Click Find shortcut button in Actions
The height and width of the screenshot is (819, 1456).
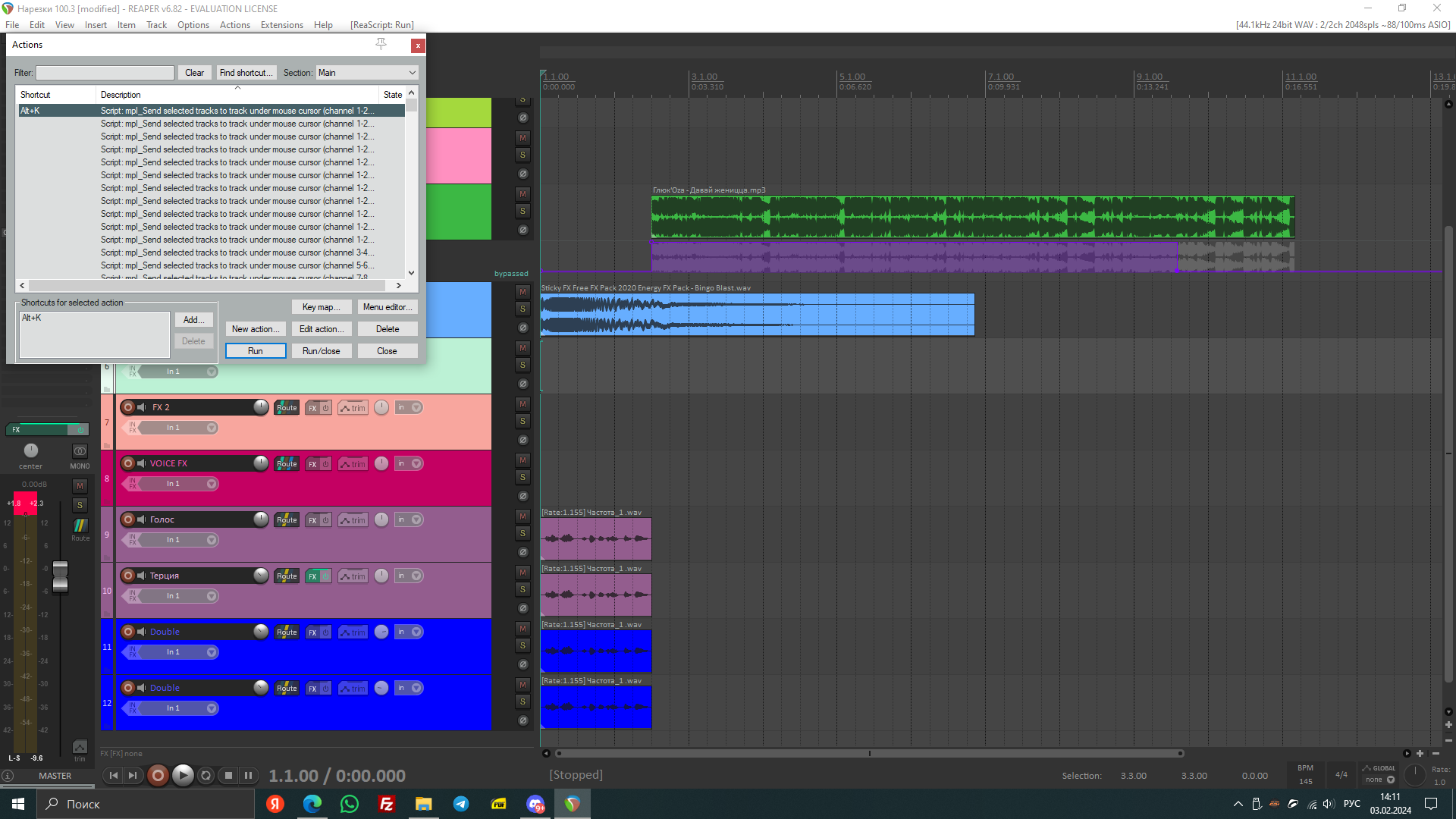[x=246, y=73]
